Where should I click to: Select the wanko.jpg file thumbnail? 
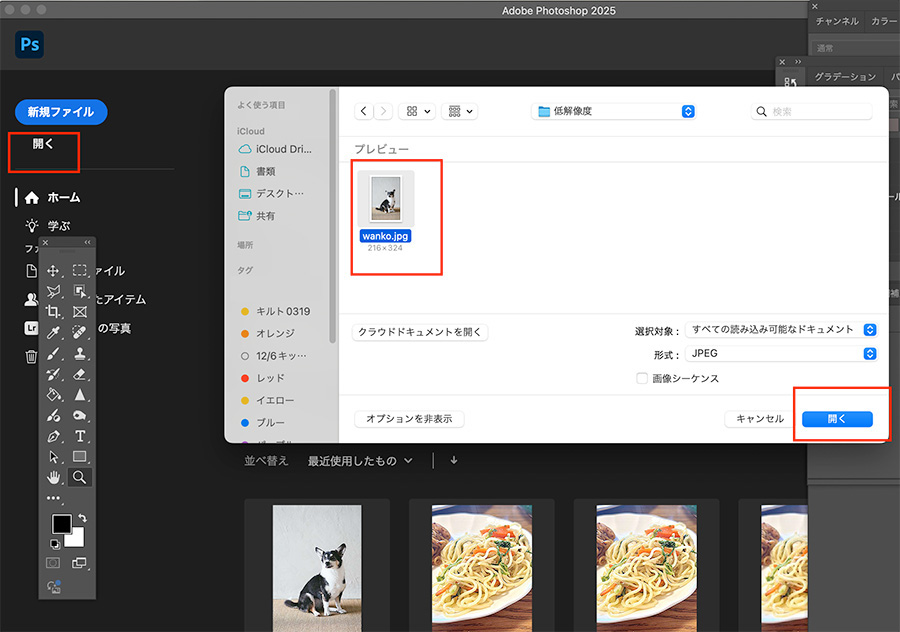click(386, 199)
